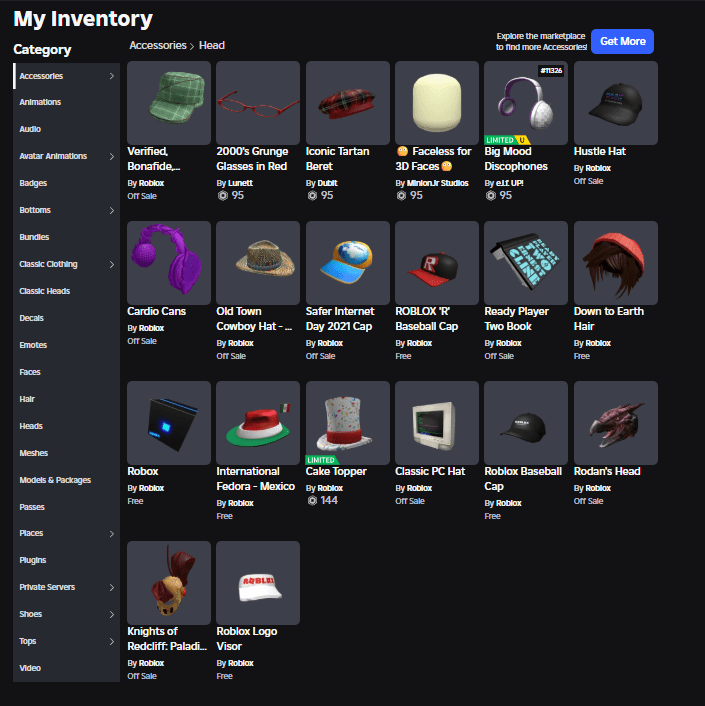The width and height of the screenshot is (705, 706).
Task: Open the Robox black box thumbnail
Action: tap(169, 423)
